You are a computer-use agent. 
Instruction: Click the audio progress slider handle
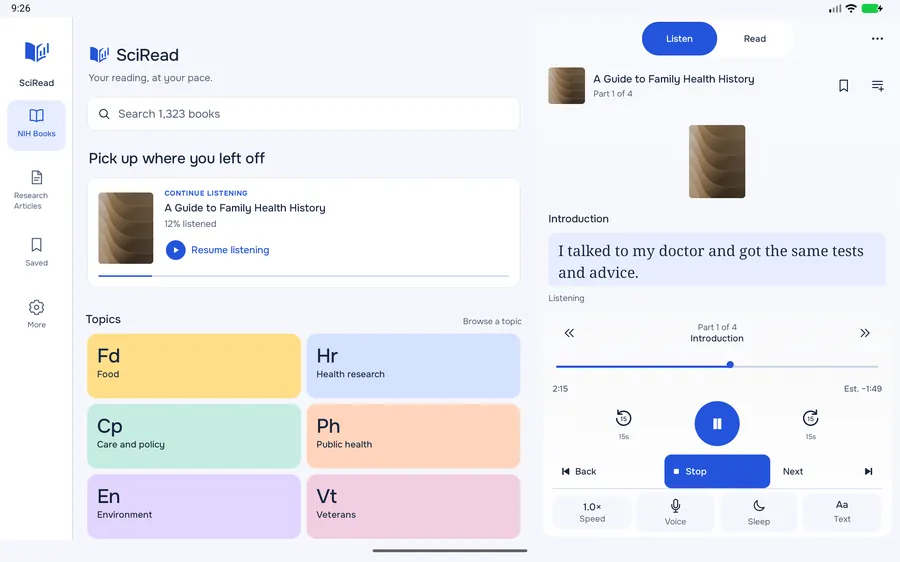(730, 365)
